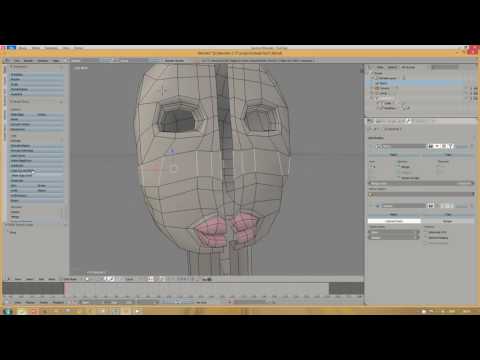
Task: Click the Mirror Object field
Action: coord(421,194)
